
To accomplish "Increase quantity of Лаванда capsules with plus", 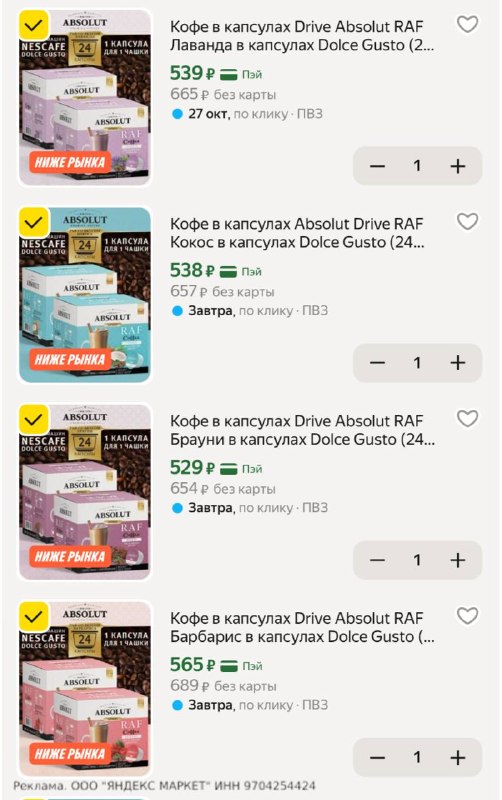I will click(x=458, y=166).
